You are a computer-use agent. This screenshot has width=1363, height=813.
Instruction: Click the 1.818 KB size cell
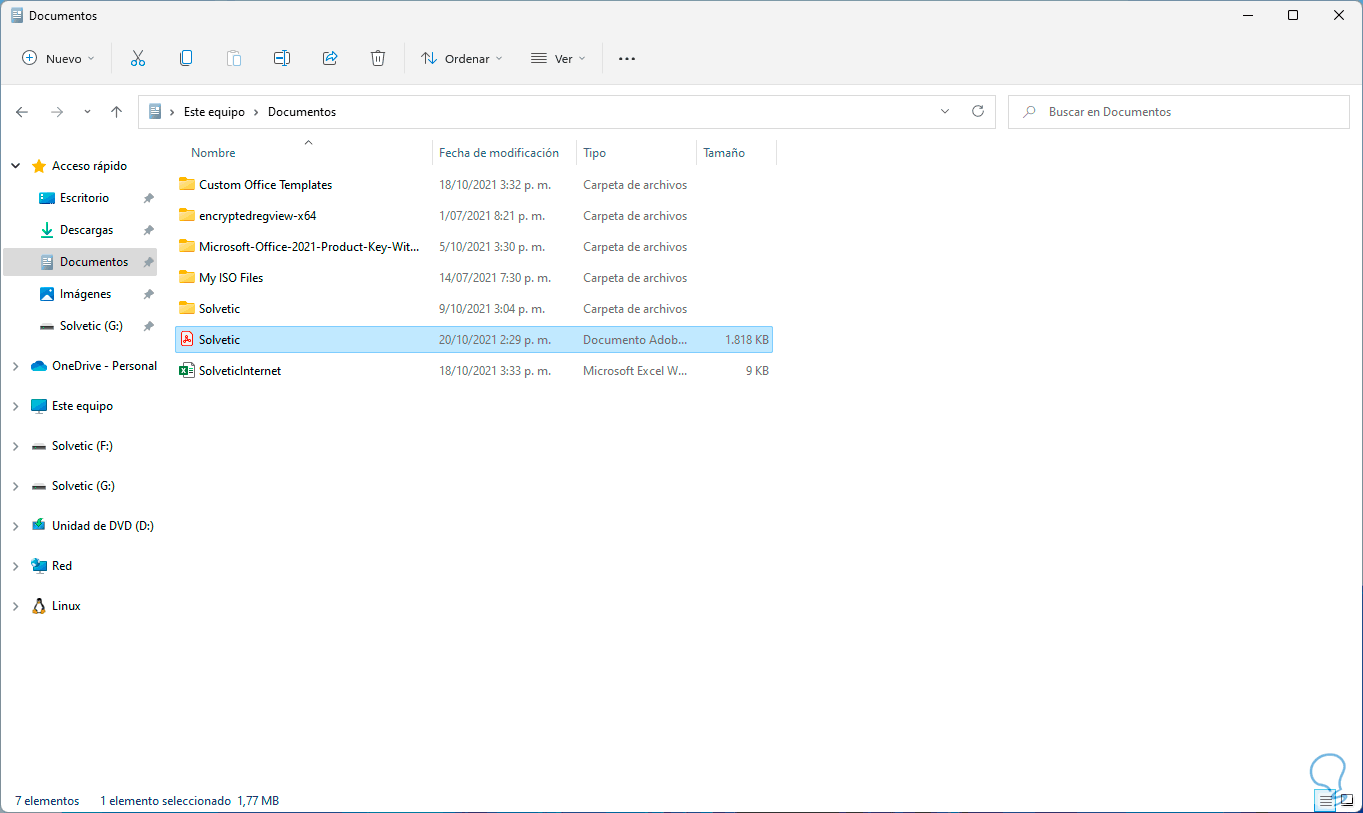pyautogui.click(x=747, y=340)
